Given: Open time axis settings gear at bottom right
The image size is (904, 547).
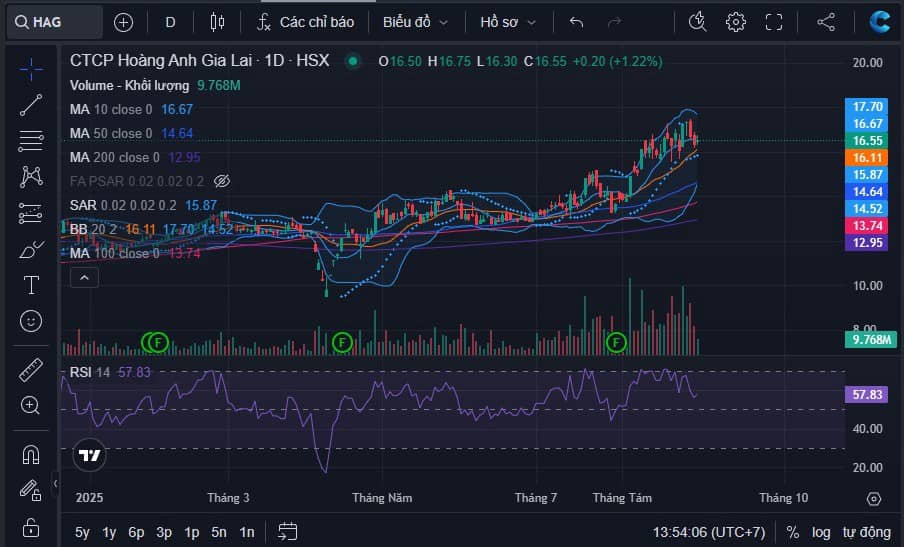Looking at the screenshot, I should coord(874,499).
